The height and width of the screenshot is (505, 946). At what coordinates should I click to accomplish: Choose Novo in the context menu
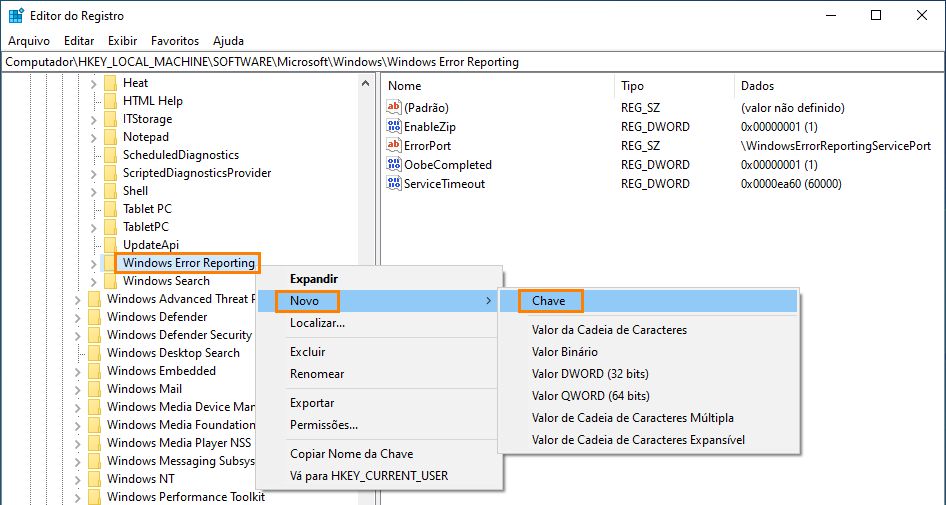tap(379, 300)
